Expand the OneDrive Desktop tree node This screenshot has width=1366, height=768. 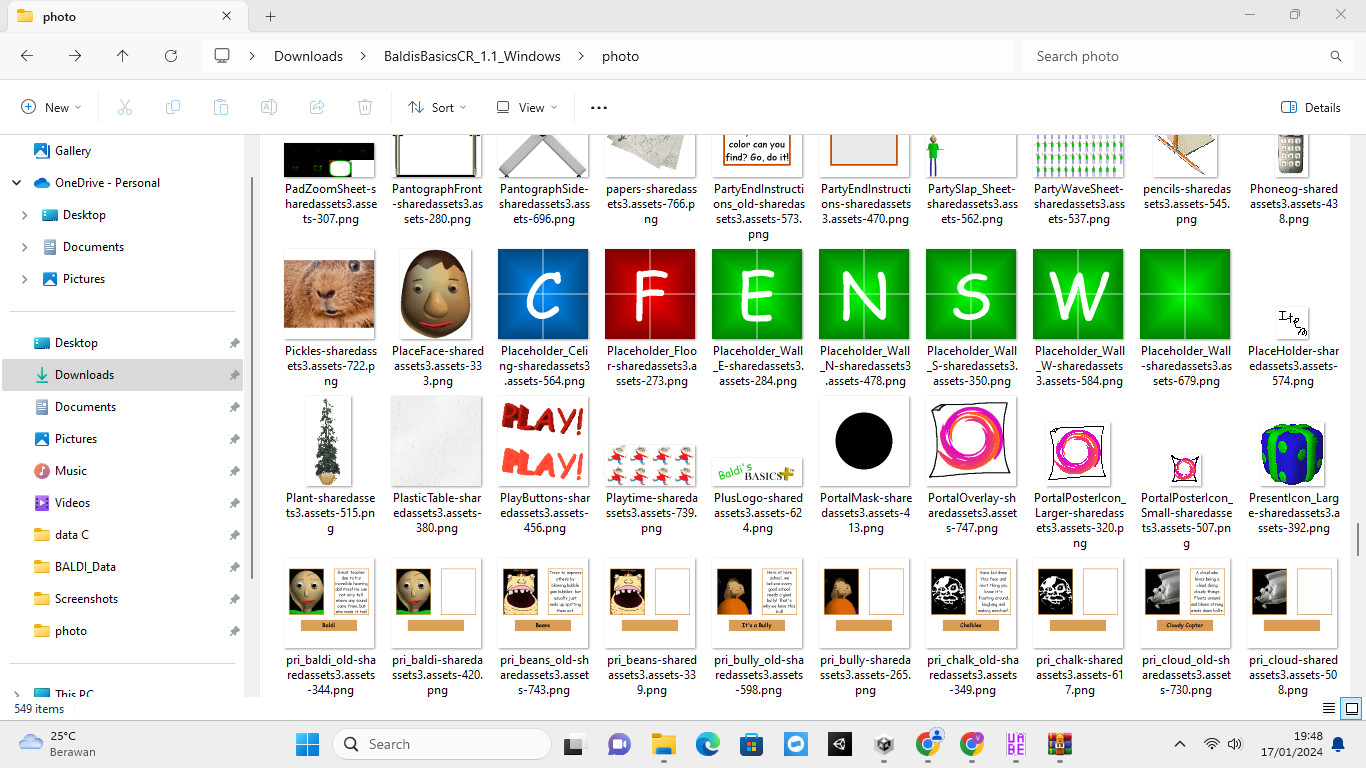pos(25,215)
